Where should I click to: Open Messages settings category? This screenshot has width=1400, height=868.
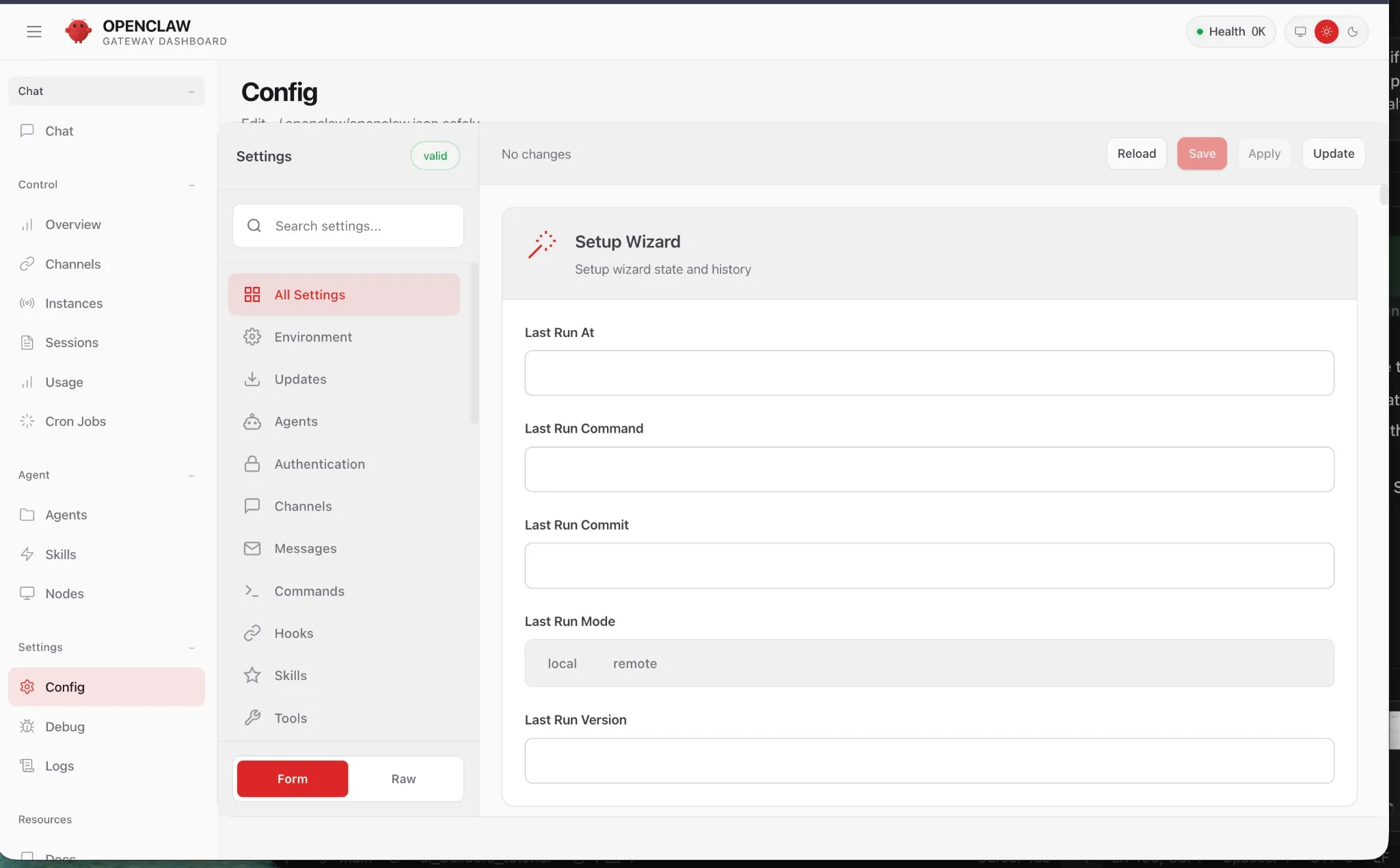[344, 548]
